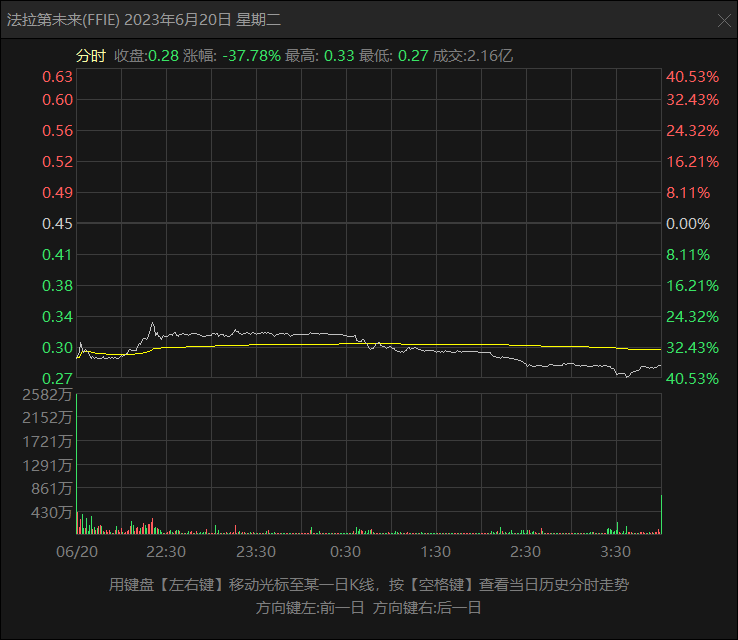Click the low value 最低: 0.27
Screen dimensions: 738x640
pos(394,56)
